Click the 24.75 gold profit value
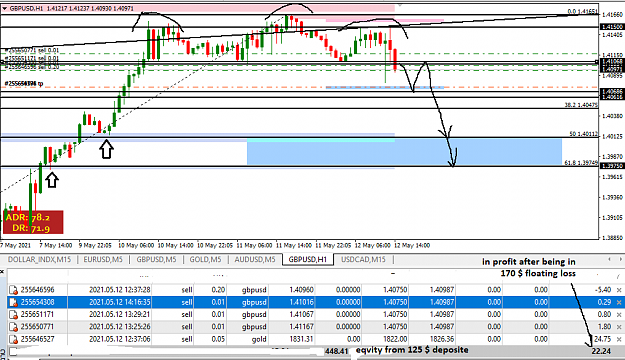 coord(602,339)
